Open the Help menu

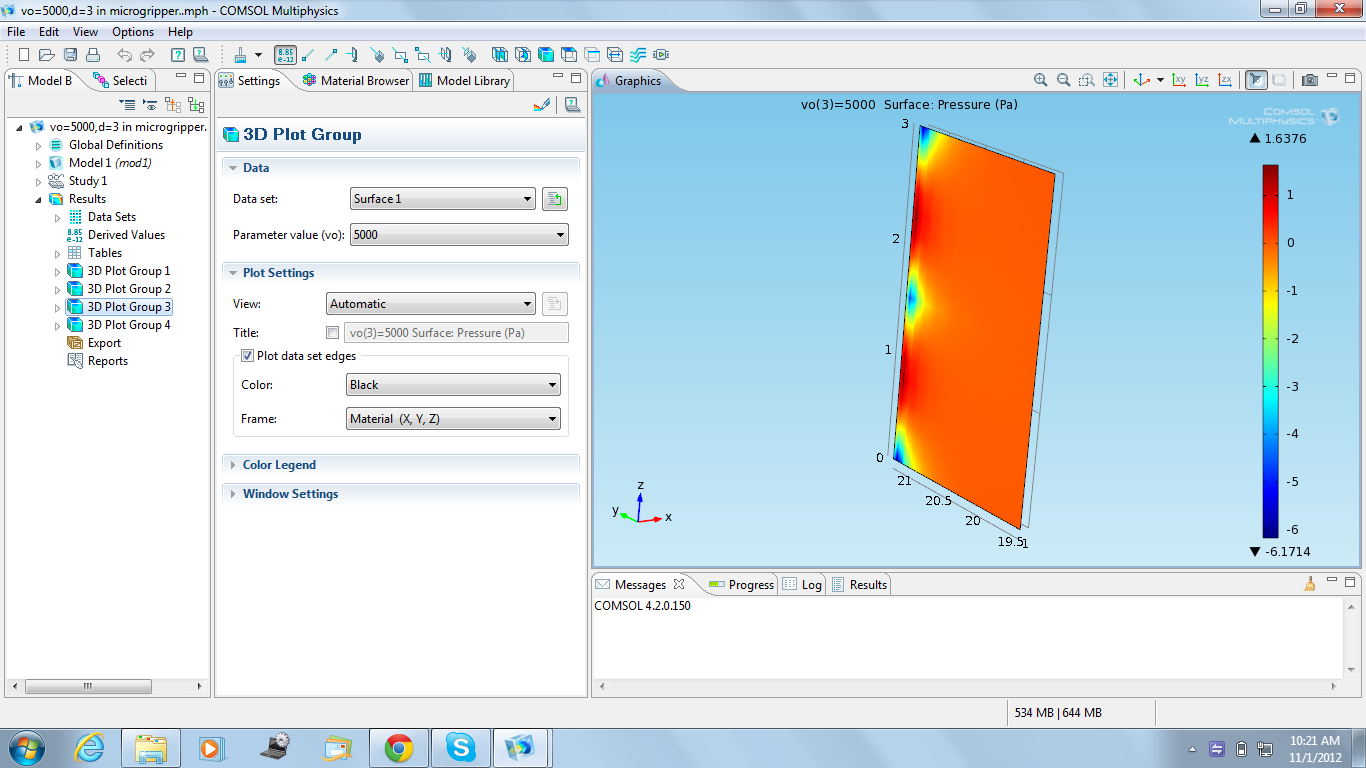coord(180,32)
